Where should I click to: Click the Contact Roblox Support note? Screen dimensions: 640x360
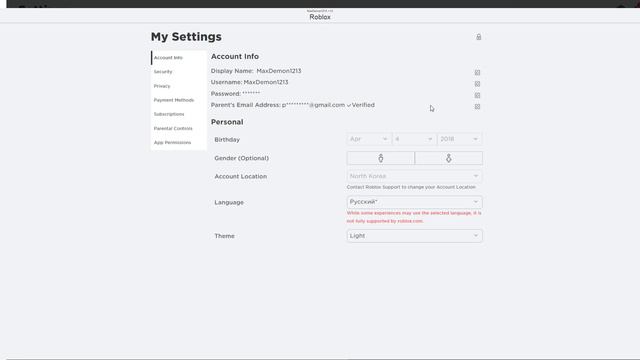pos(411,187)
